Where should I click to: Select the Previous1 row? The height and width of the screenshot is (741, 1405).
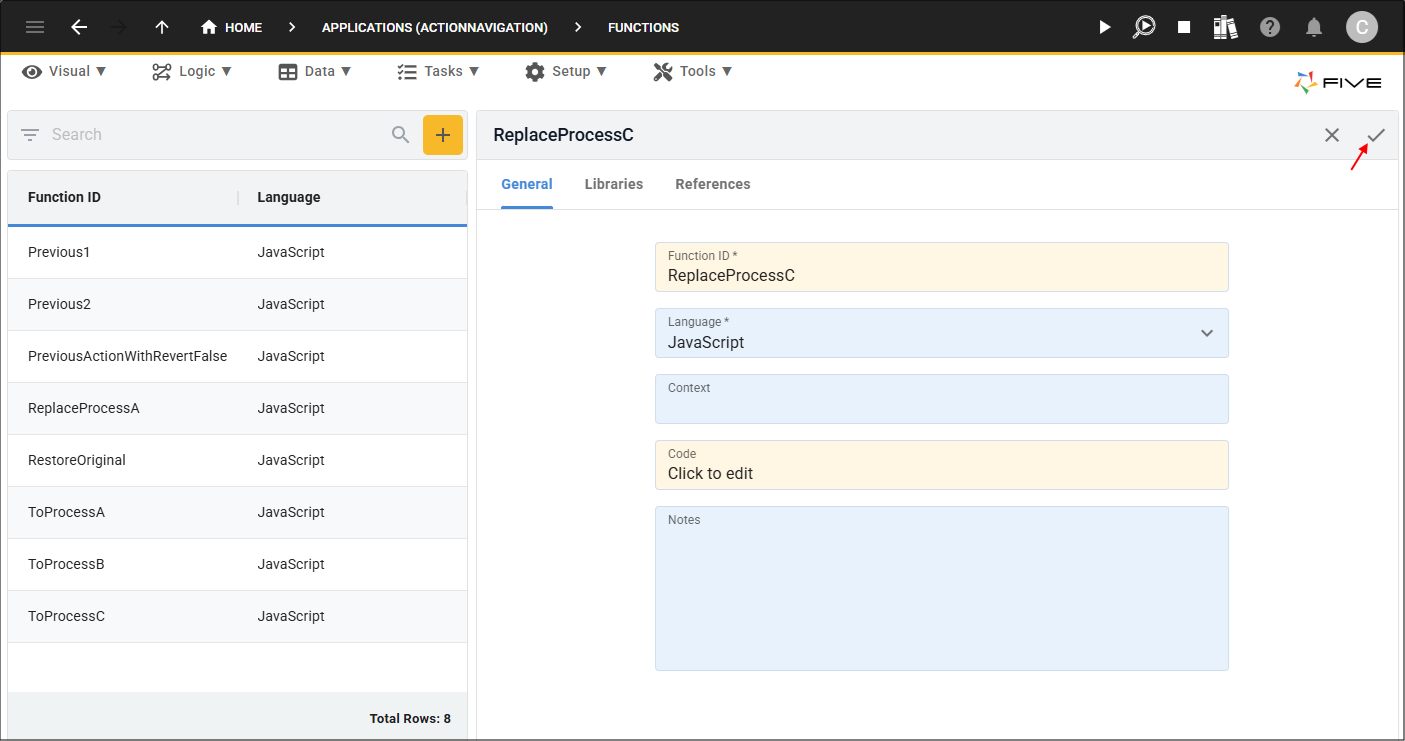237,252
